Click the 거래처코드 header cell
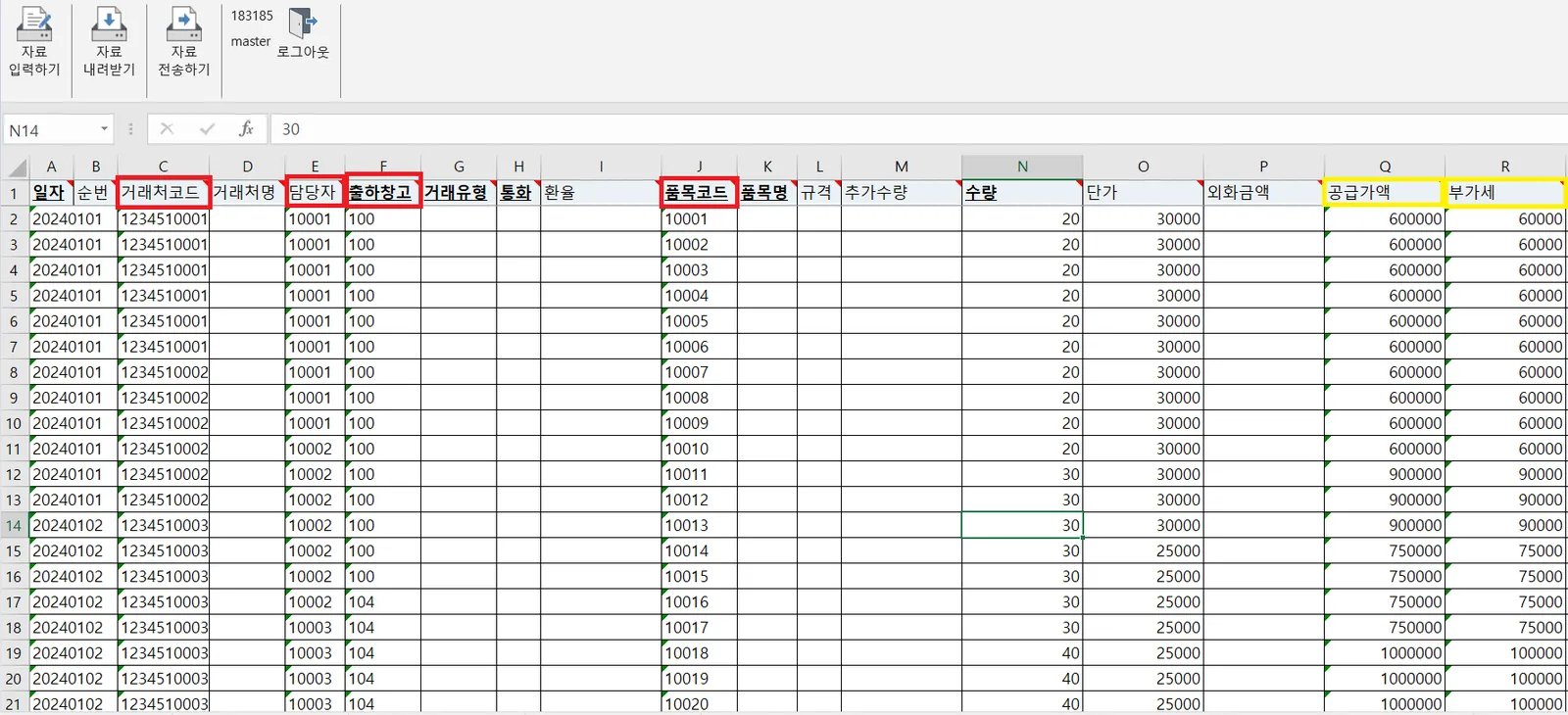 click(x=164, y=192)
